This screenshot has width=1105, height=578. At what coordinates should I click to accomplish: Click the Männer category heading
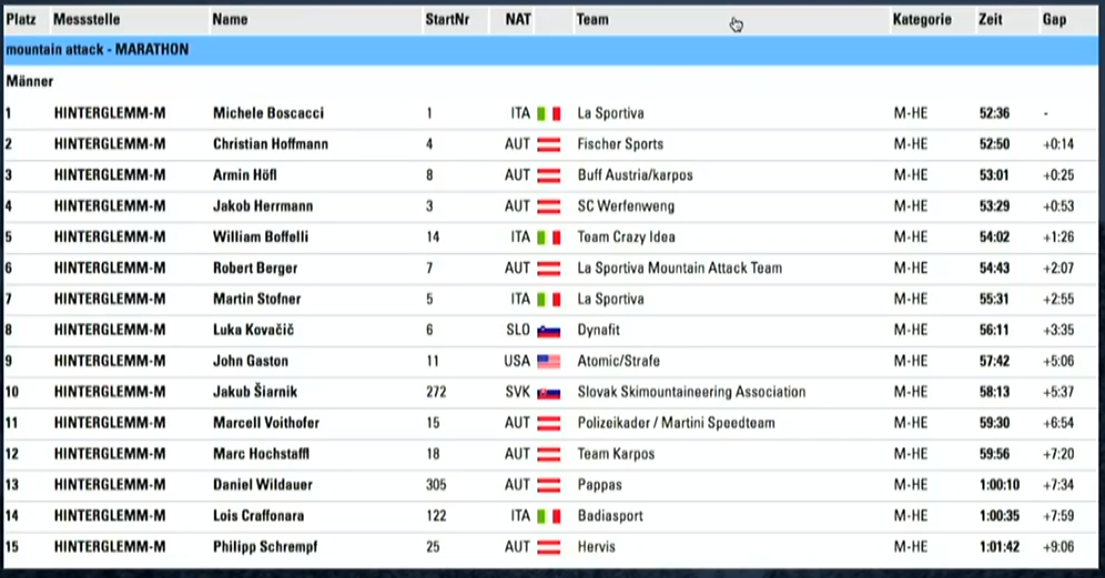[x=30, y=82]
